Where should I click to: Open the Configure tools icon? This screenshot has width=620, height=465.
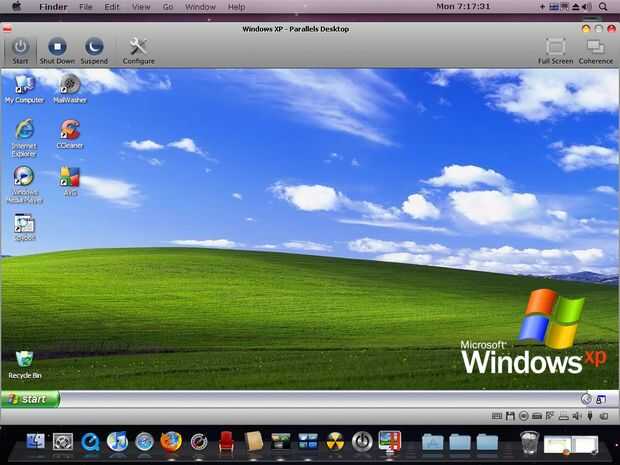coord(138,51)
